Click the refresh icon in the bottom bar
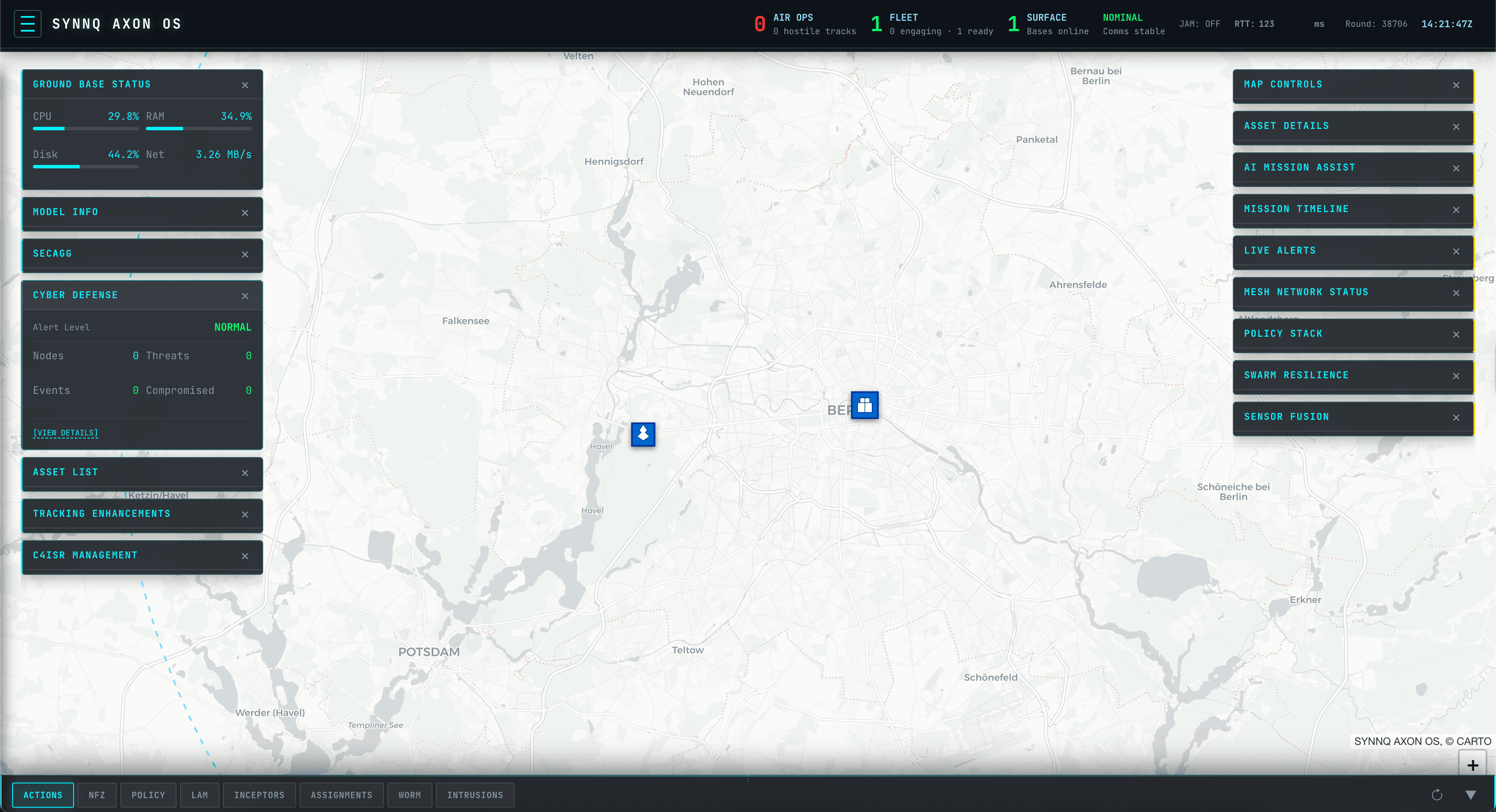Screen dimensions: 1496x812 [1437, 795]
